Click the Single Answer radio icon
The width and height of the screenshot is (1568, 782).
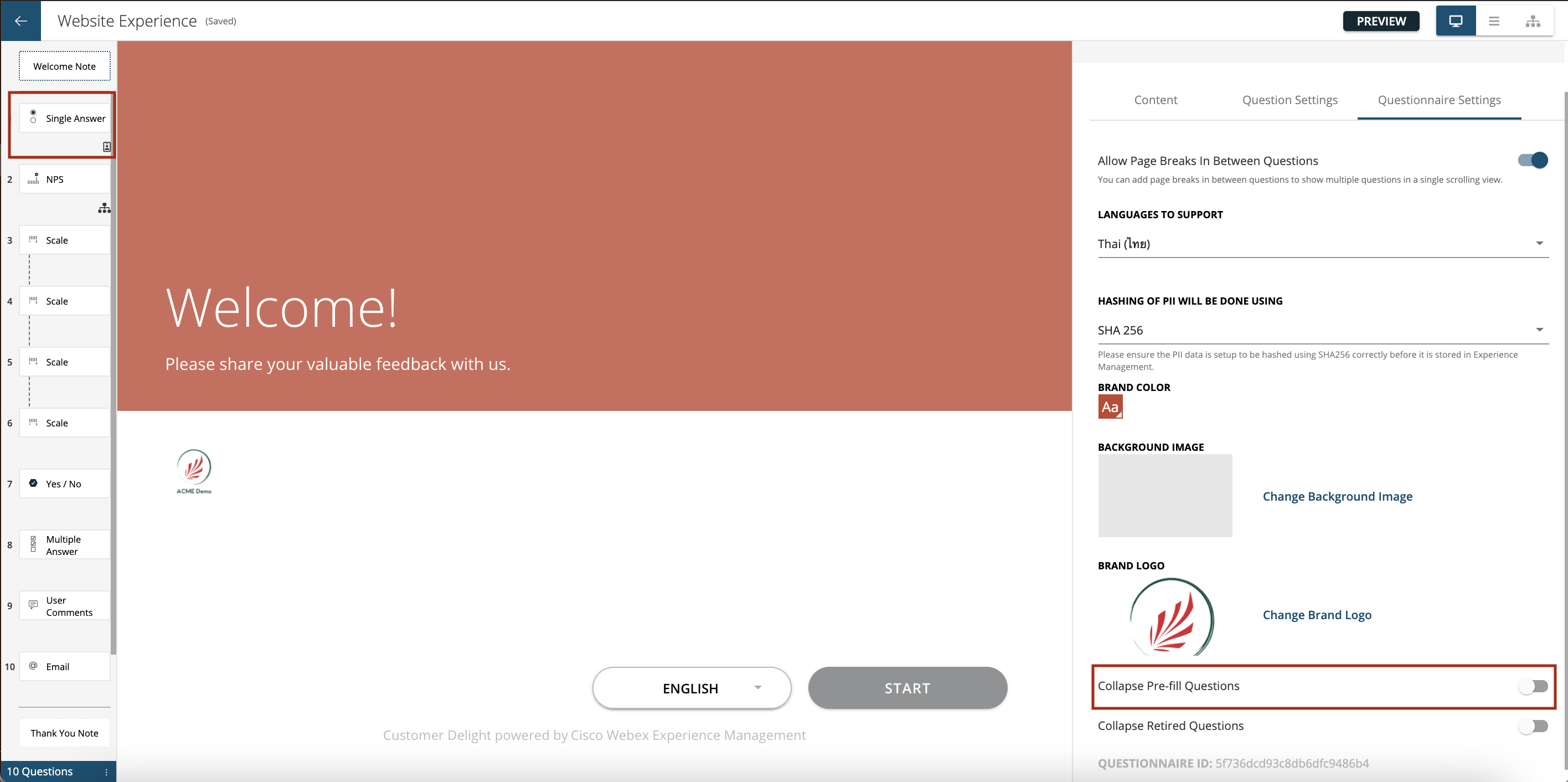(33, 116)
